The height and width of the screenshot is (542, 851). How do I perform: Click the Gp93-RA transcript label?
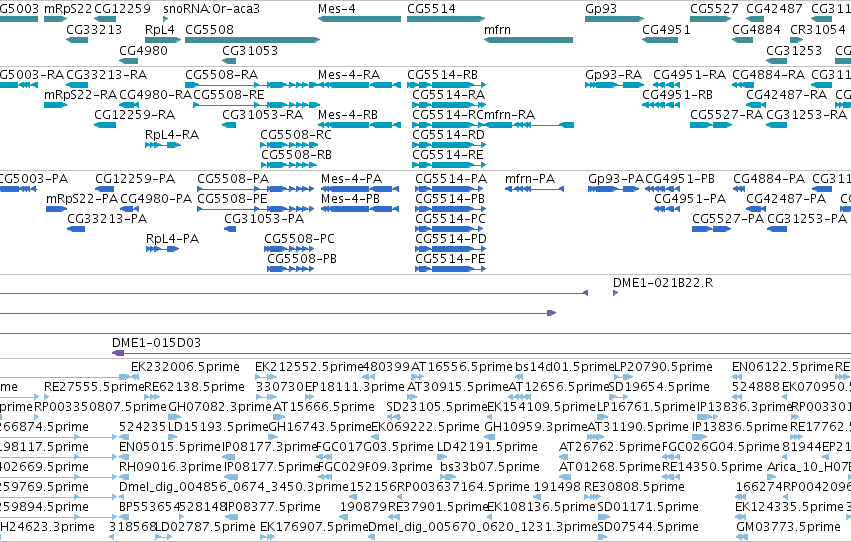[x=613, y=75]
